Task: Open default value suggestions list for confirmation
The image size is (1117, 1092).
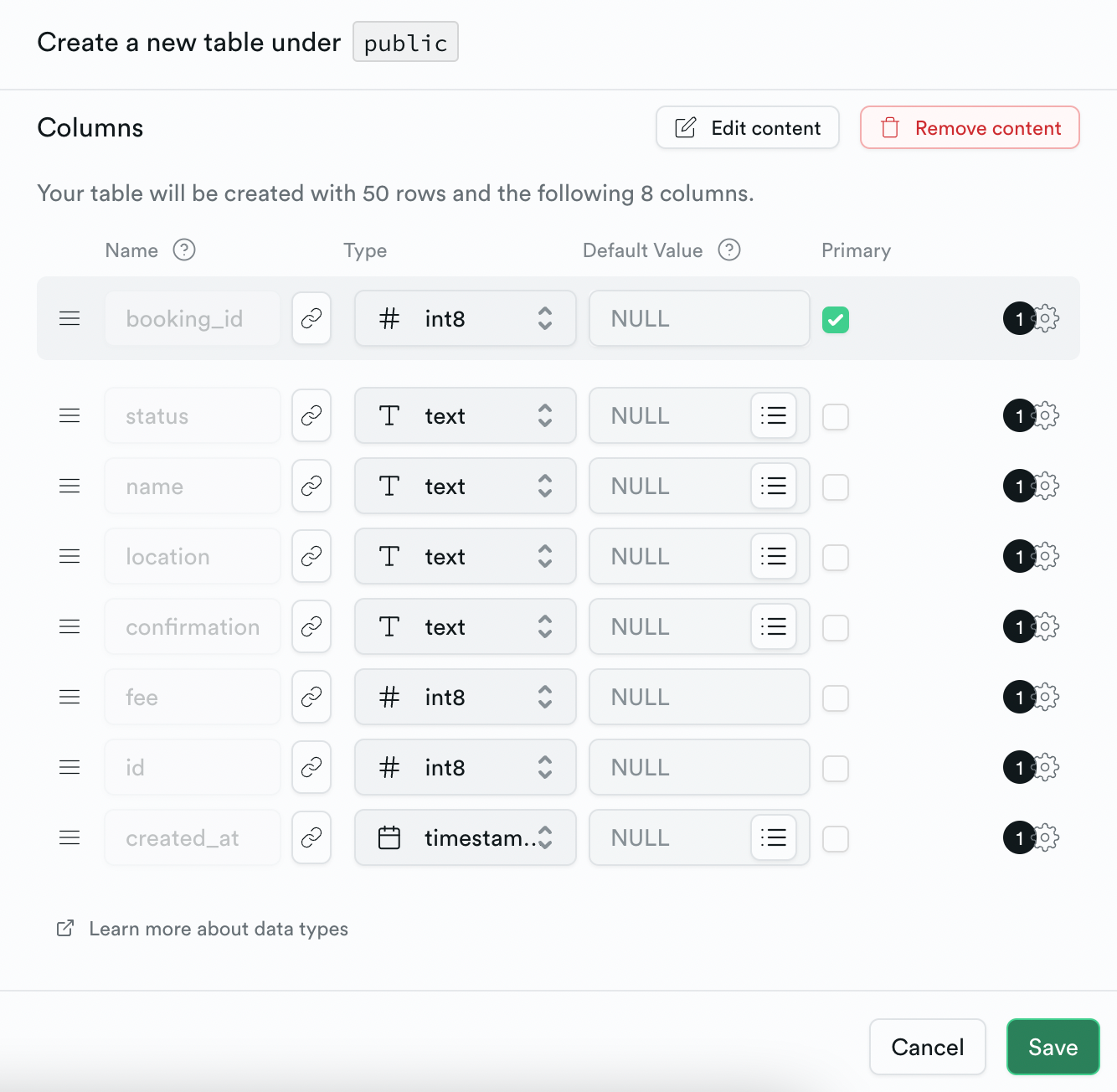Action: [x=773, y=626]
